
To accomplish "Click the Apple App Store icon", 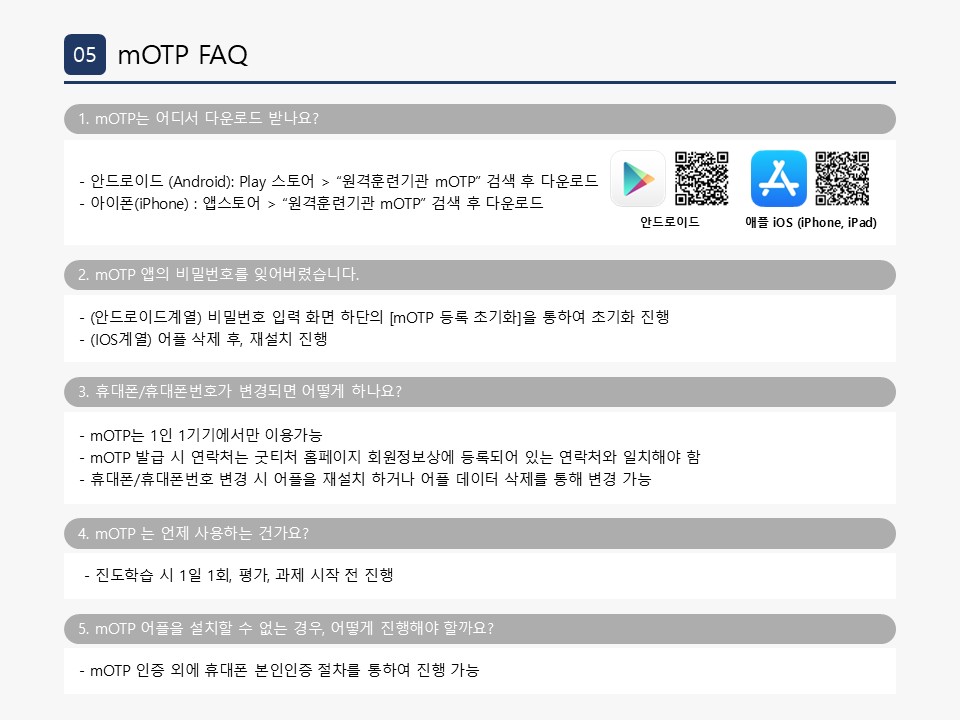I will click(778, 179).
